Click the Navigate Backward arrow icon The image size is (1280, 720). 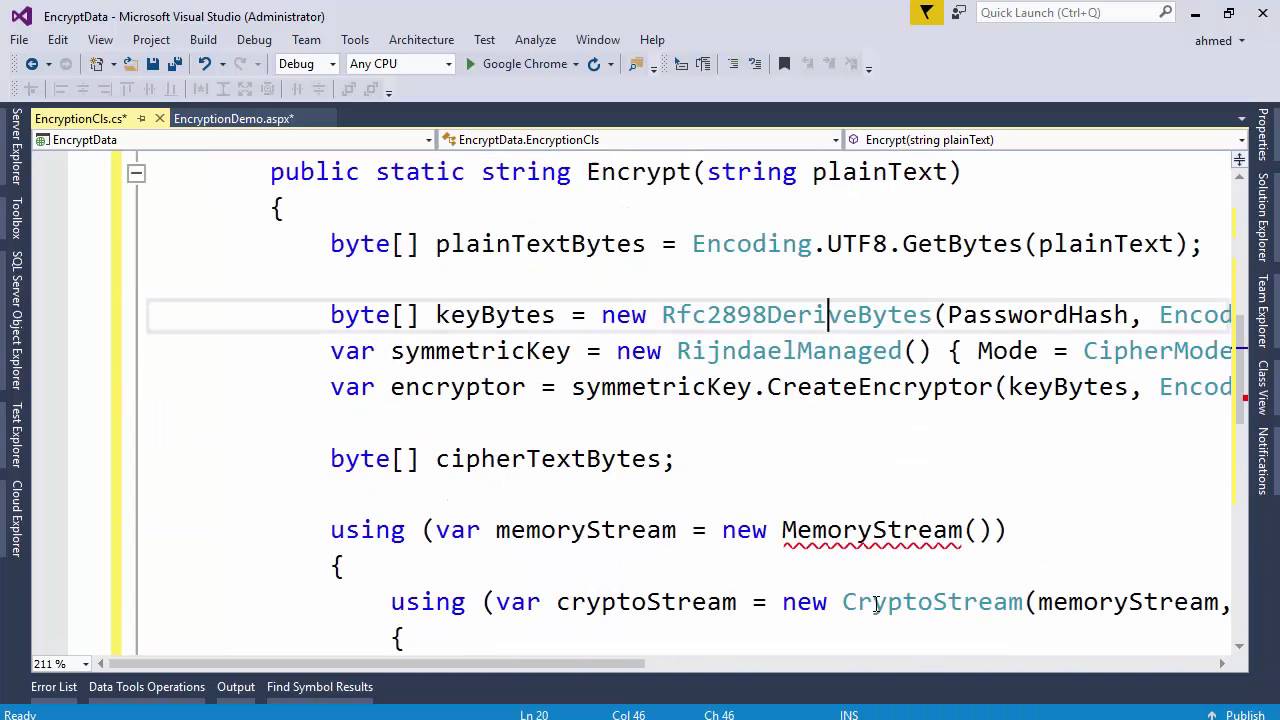click(x=31, y=64)
